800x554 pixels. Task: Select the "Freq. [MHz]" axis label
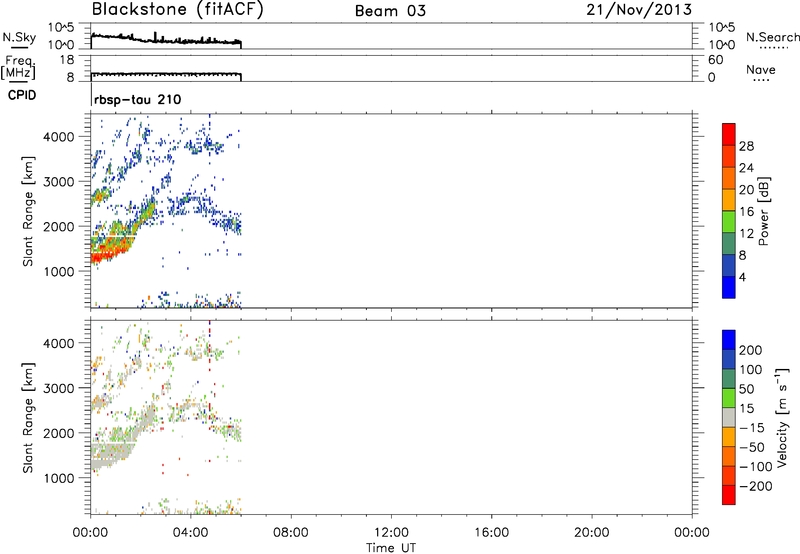(x=20, y=67)
